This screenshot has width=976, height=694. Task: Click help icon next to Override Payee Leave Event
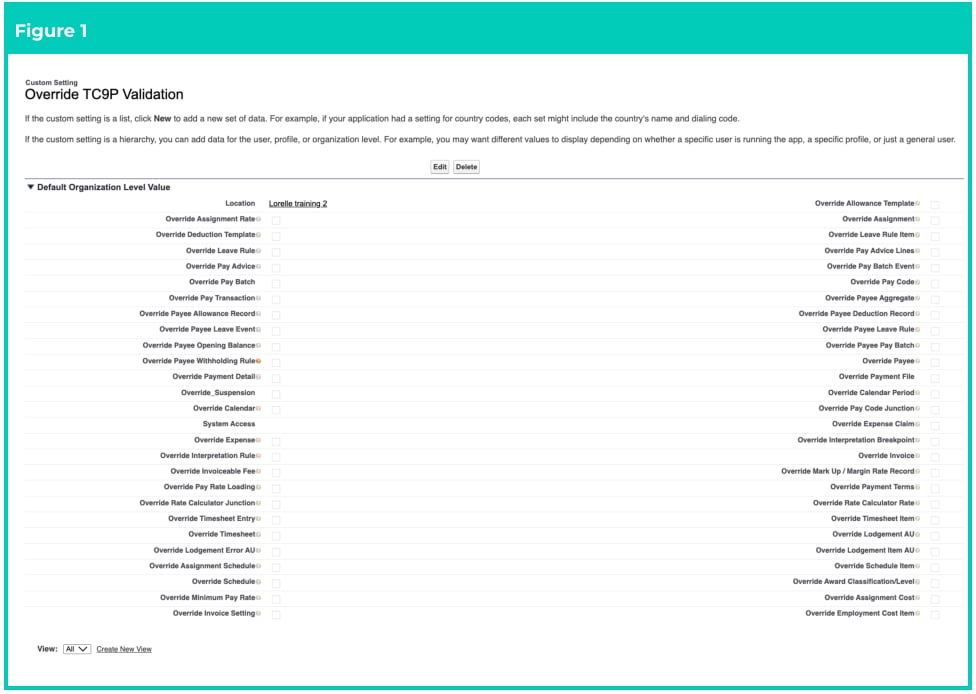point(258,329)
